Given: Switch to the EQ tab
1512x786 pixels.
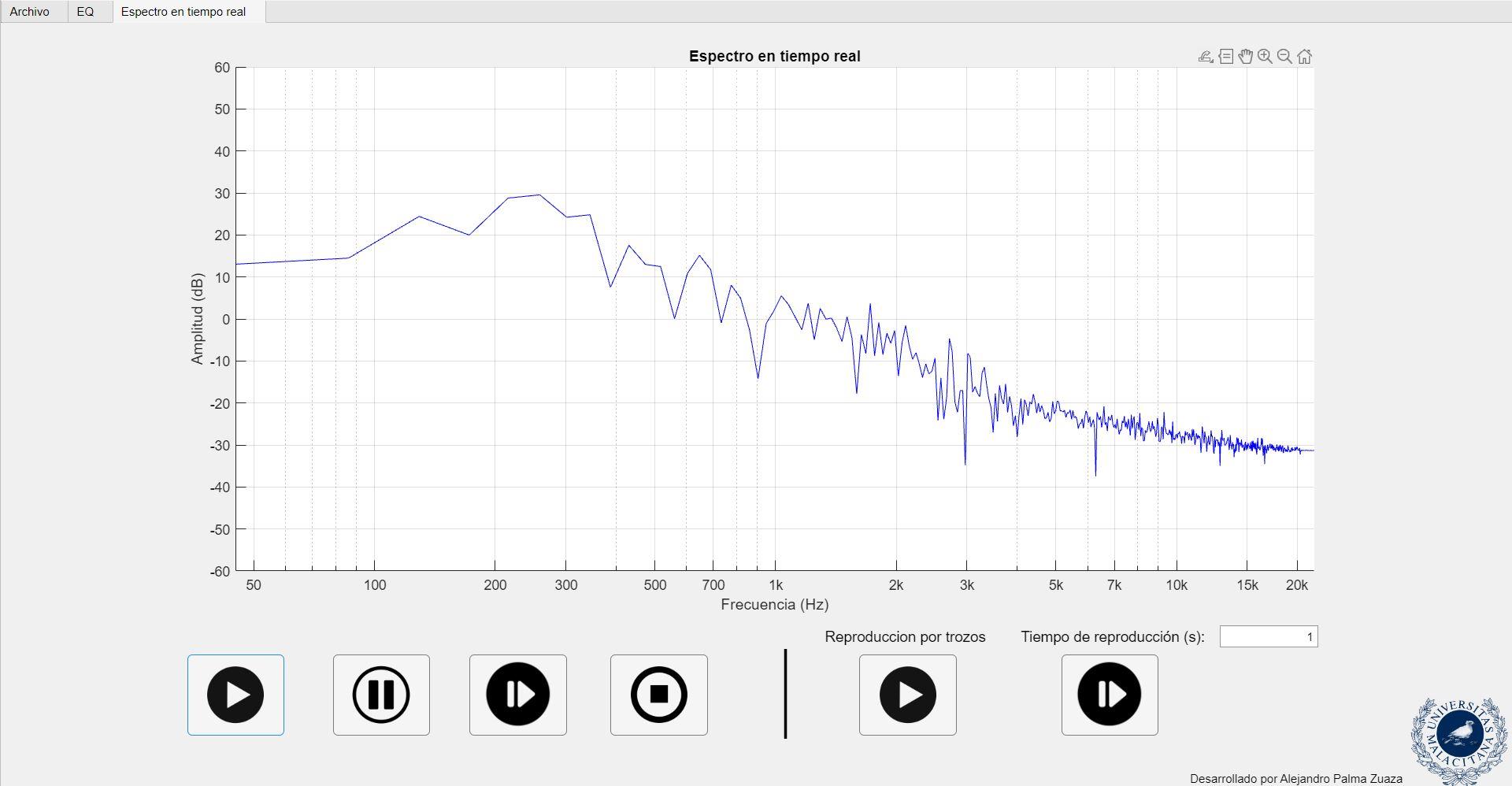Looking at the screenshot, I should click(85, 12).
